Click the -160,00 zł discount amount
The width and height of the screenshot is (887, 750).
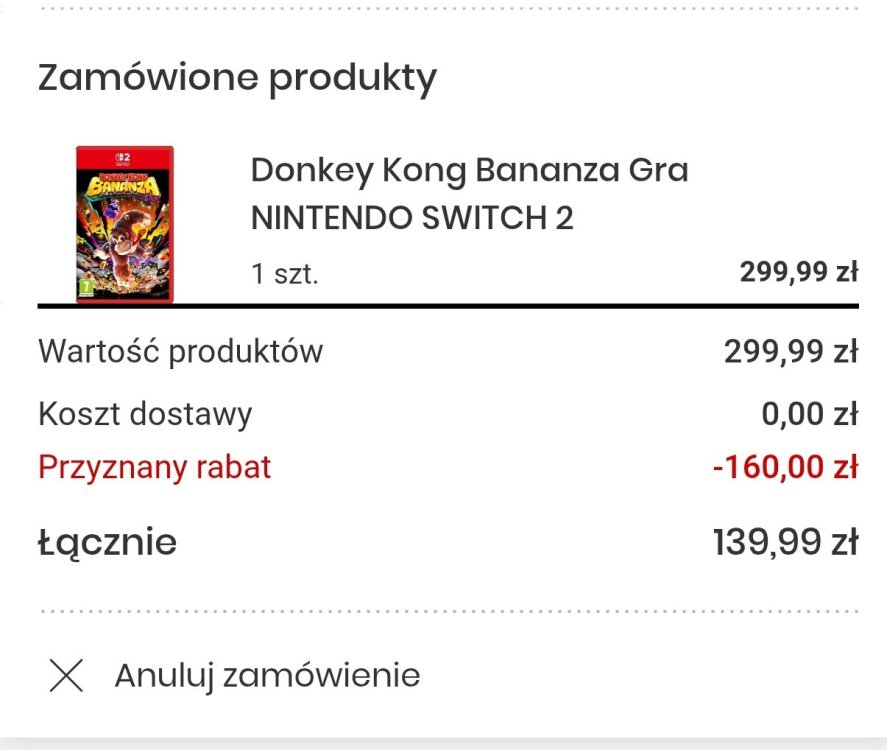[x=785, y=467]
